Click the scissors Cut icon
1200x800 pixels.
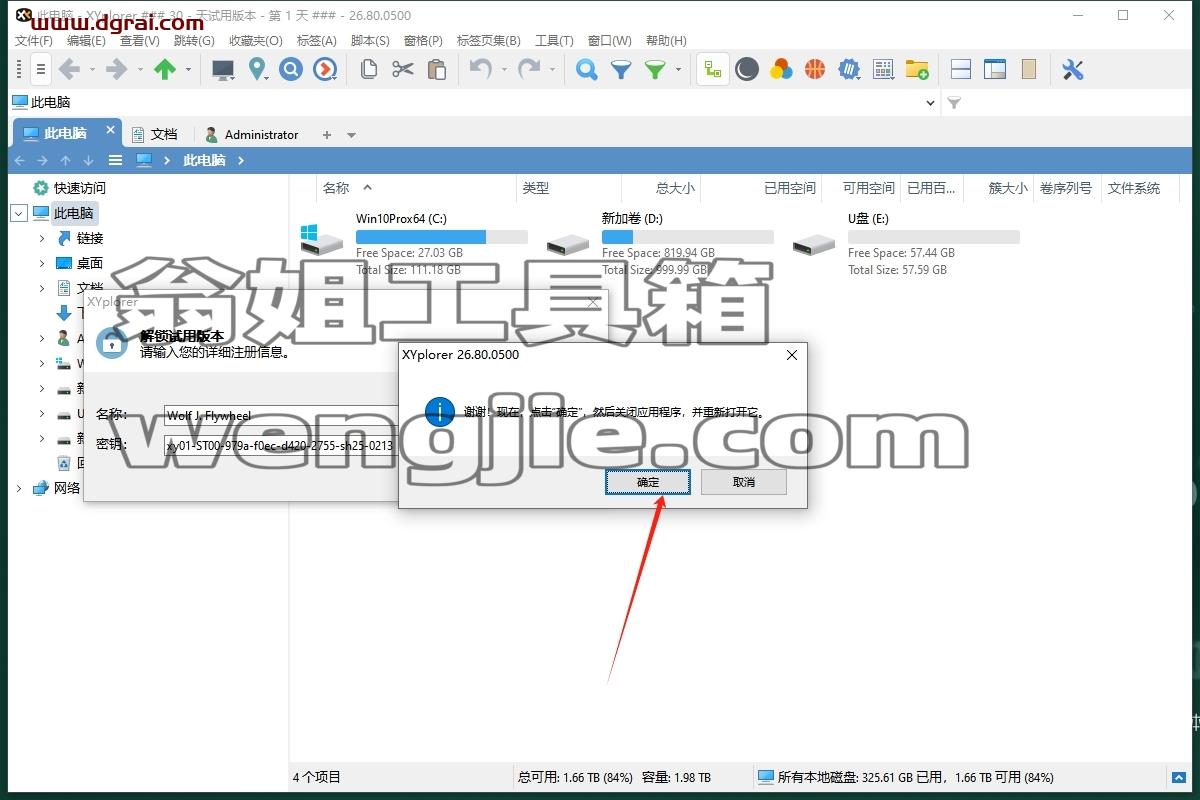(403, 69)
